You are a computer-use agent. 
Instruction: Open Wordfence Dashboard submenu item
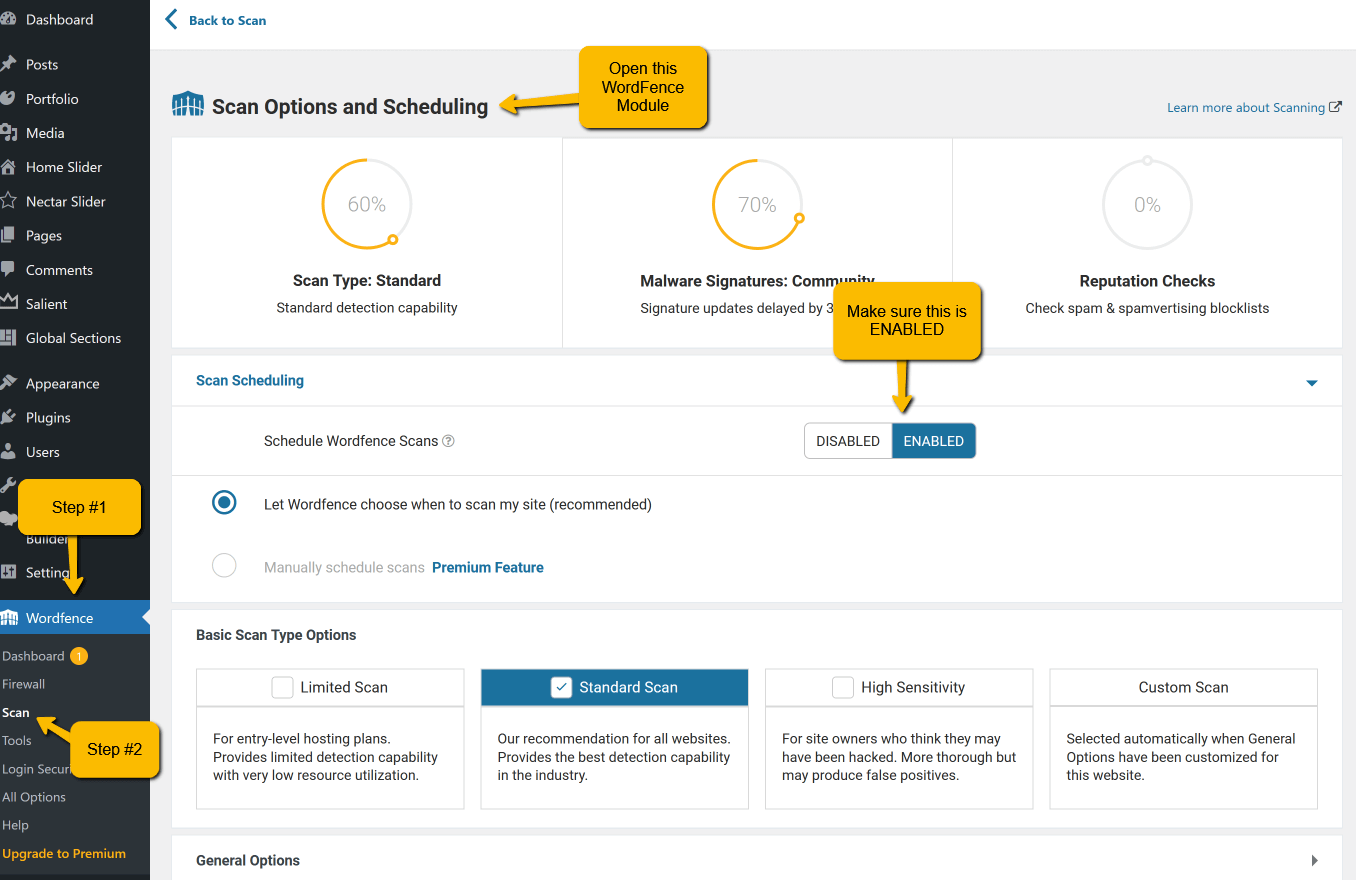coord(33,656)
